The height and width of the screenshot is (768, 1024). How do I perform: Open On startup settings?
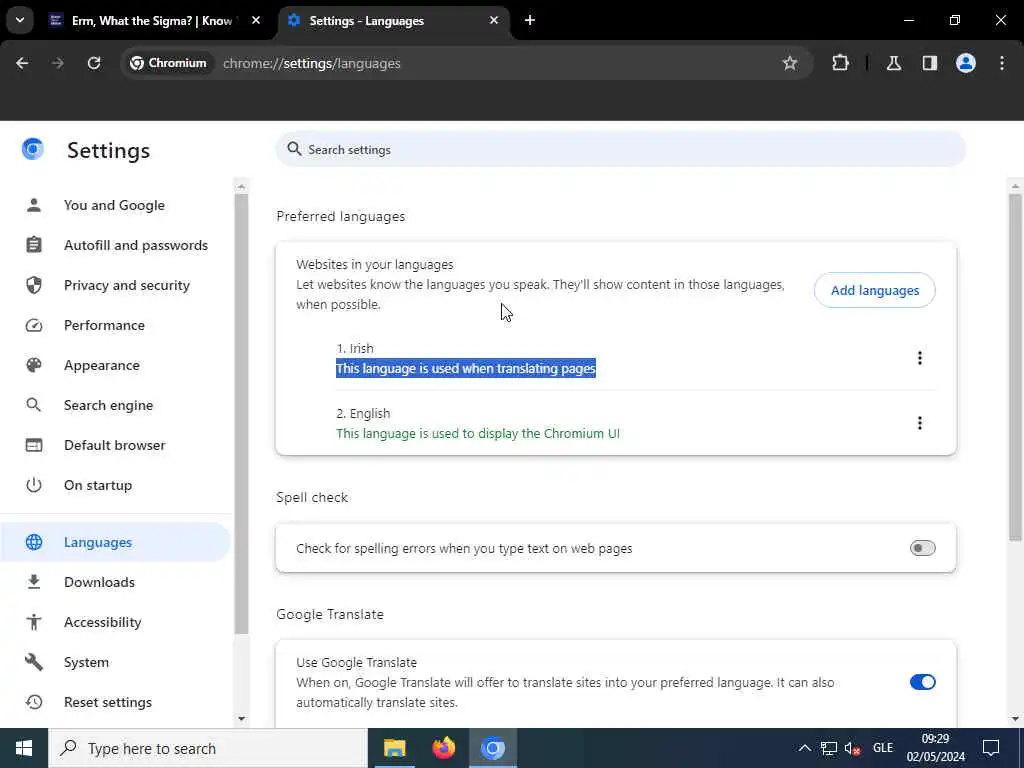tap(115, 485)
